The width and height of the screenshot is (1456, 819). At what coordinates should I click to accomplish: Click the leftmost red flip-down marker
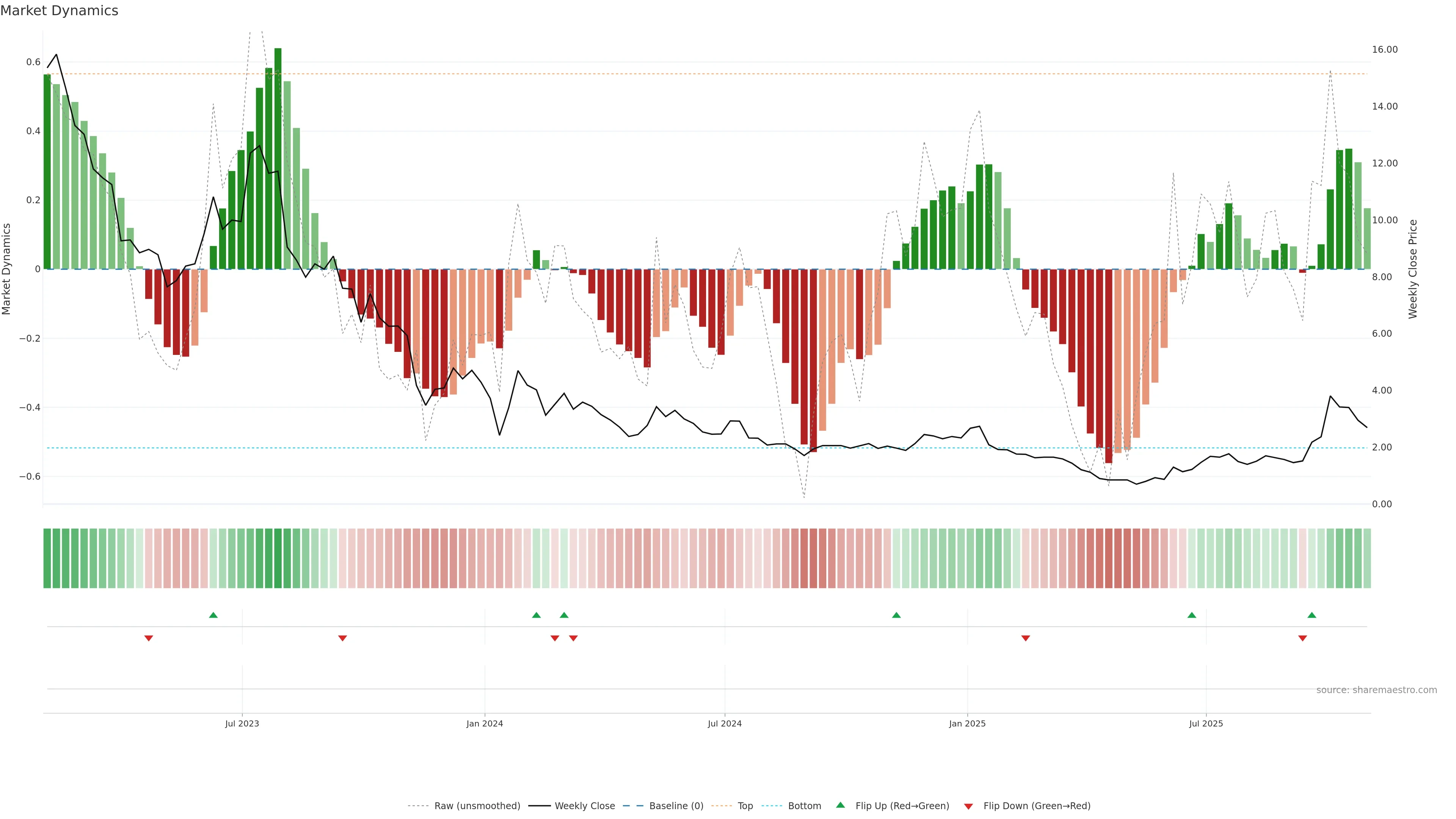point(149,638)
